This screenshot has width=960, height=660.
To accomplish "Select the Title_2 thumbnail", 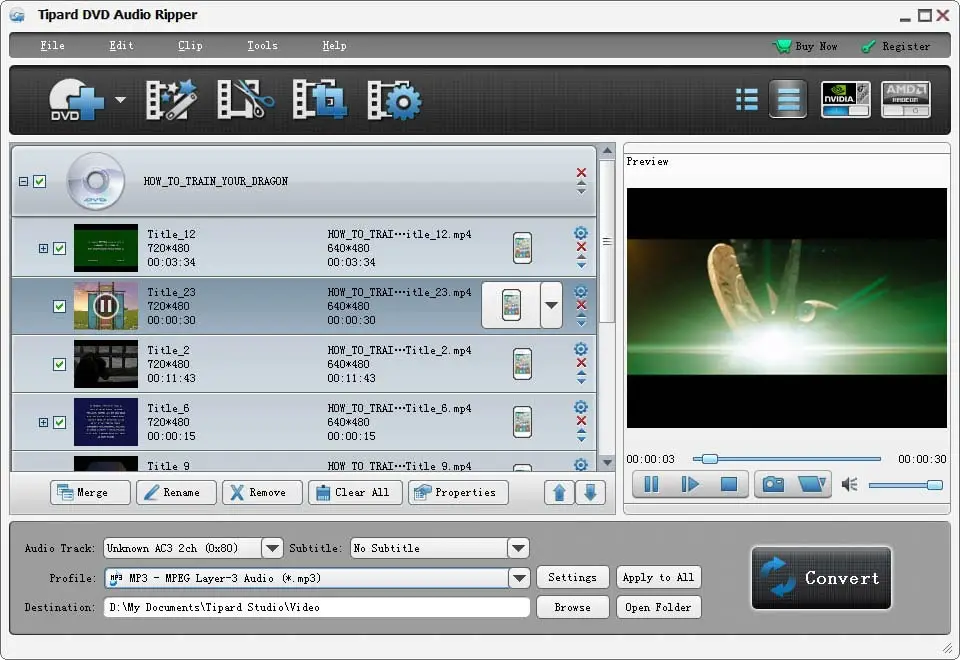I will click(106, 364).
